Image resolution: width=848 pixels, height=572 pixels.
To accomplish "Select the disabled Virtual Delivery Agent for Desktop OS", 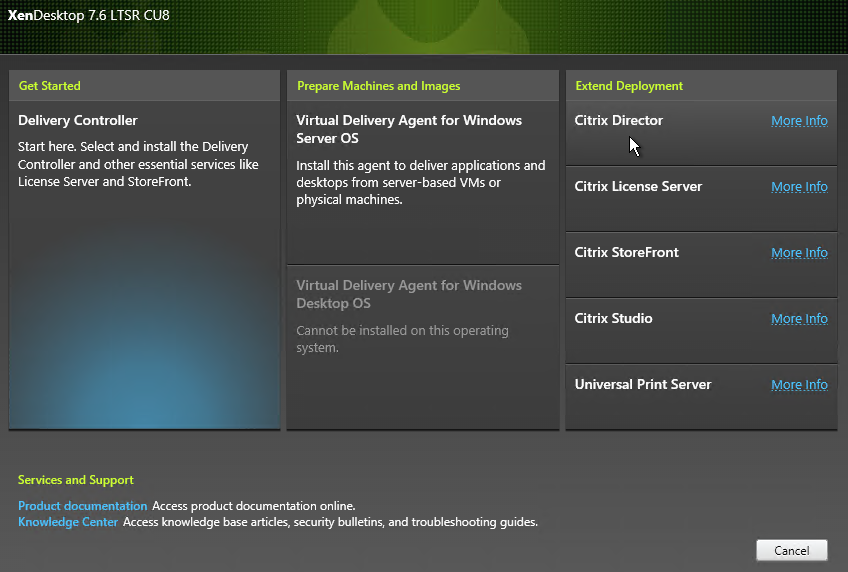I will click(422, 347).
